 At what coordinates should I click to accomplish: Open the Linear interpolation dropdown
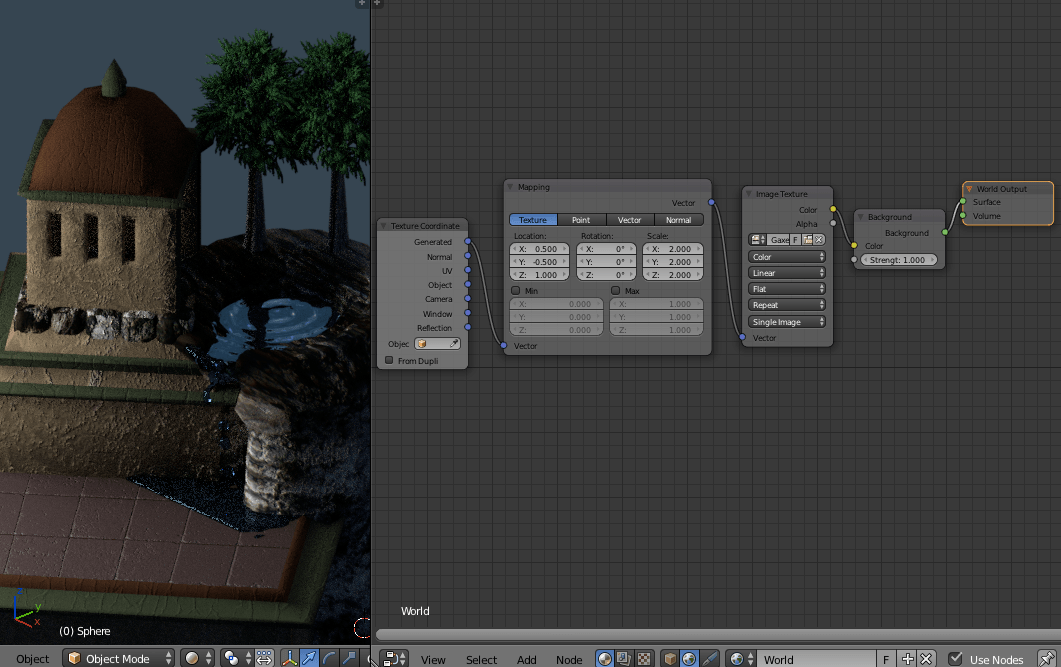(786, 272)
